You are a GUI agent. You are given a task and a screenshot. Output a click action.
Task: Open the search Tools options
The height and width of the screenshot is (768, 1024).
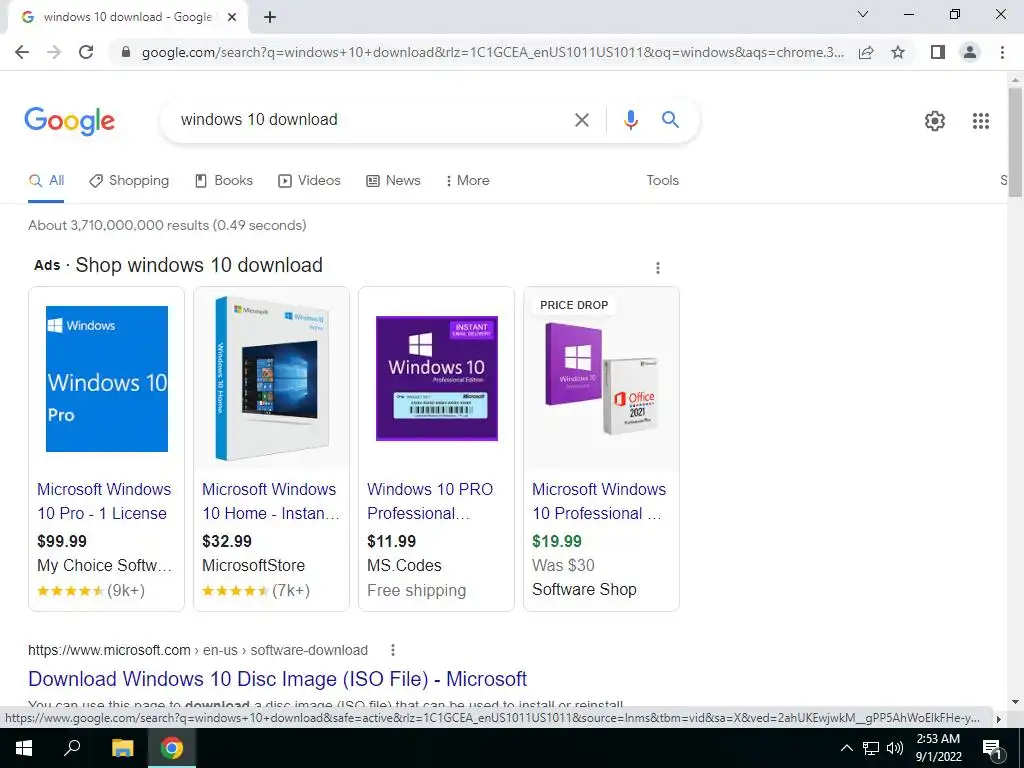click(662, 181)
